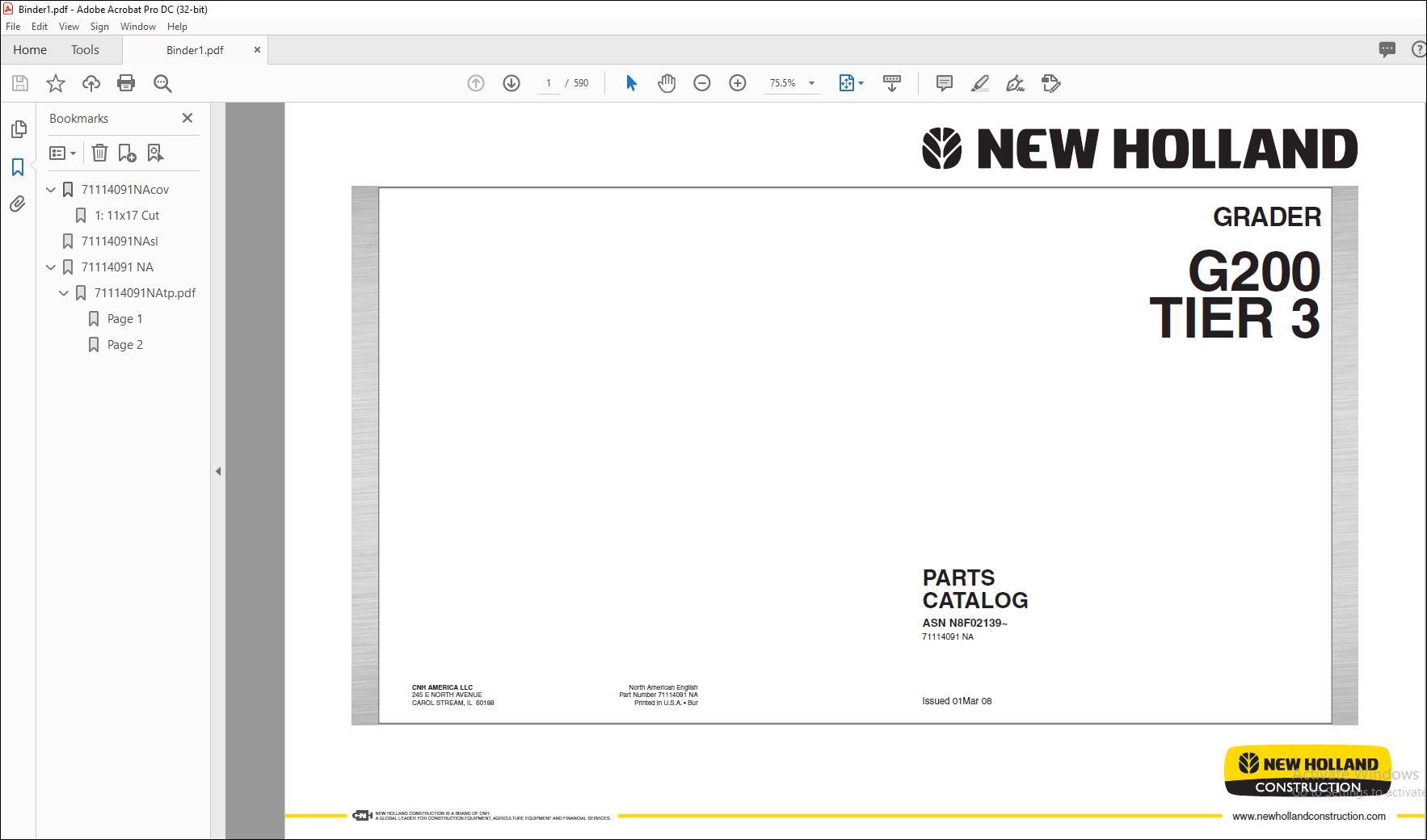Open the scrolling read mode tool

892,83
